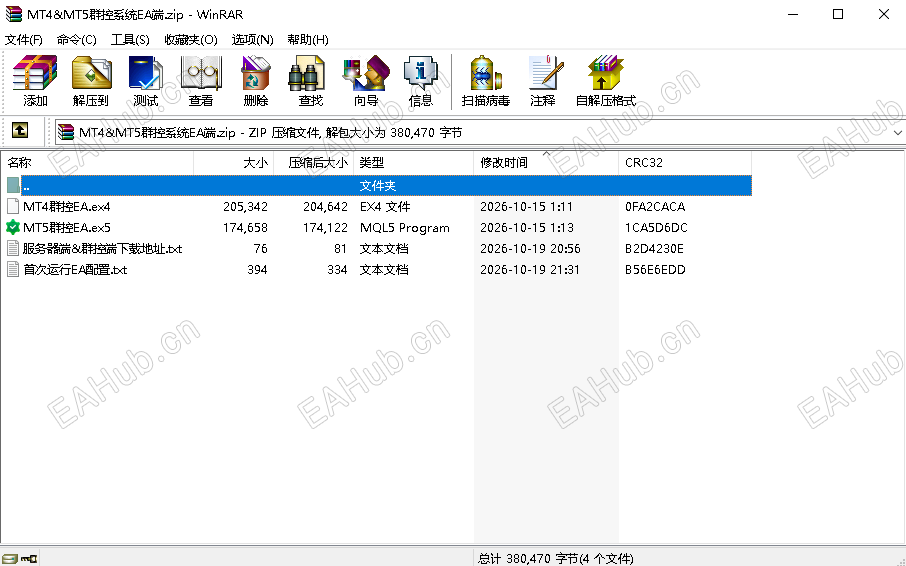Open the 工具(S) menu
The width and height of the screenshot is (906, 566).
click(130, 39)
